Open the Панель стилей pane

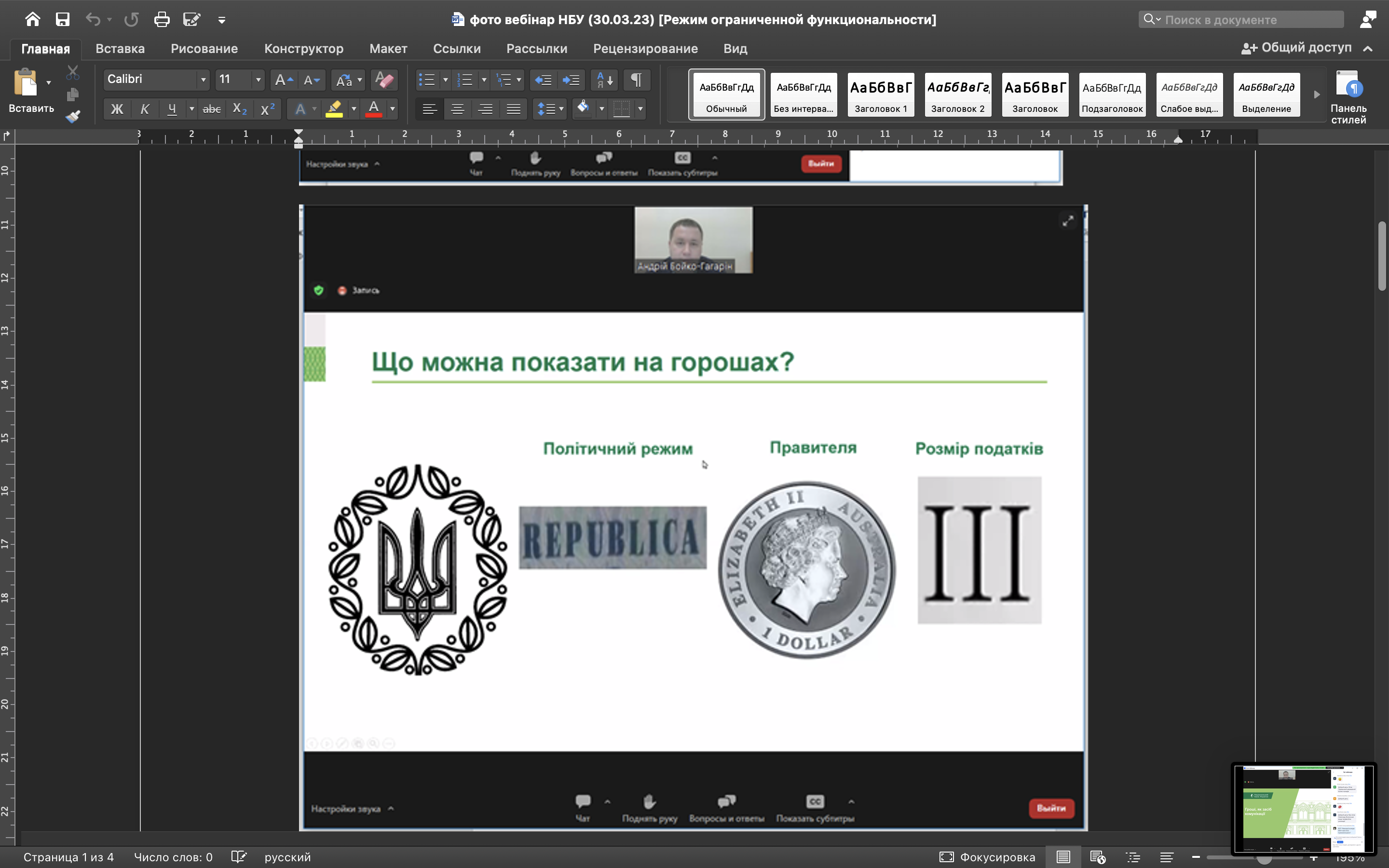pos(1348,97)
